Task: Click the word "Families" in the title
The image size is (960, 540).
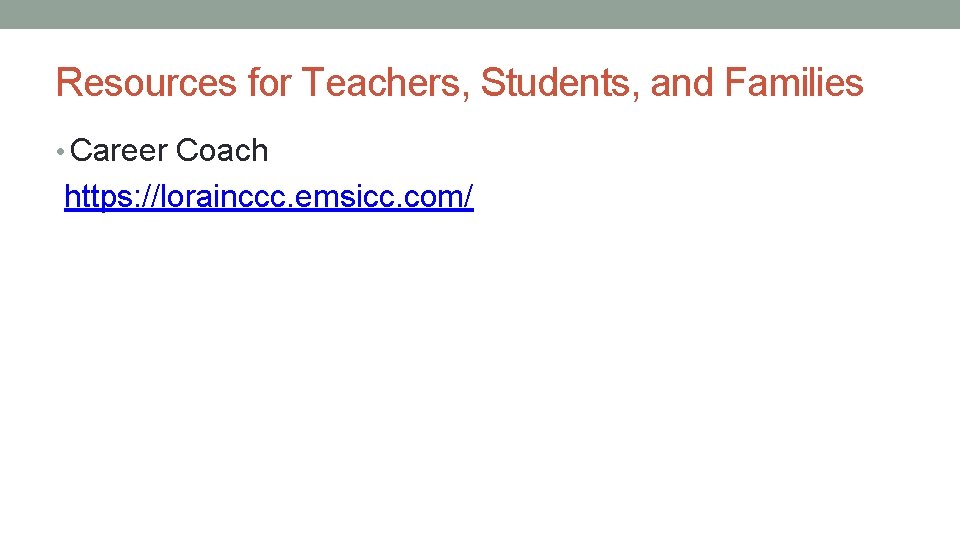Action: (794, 83)
